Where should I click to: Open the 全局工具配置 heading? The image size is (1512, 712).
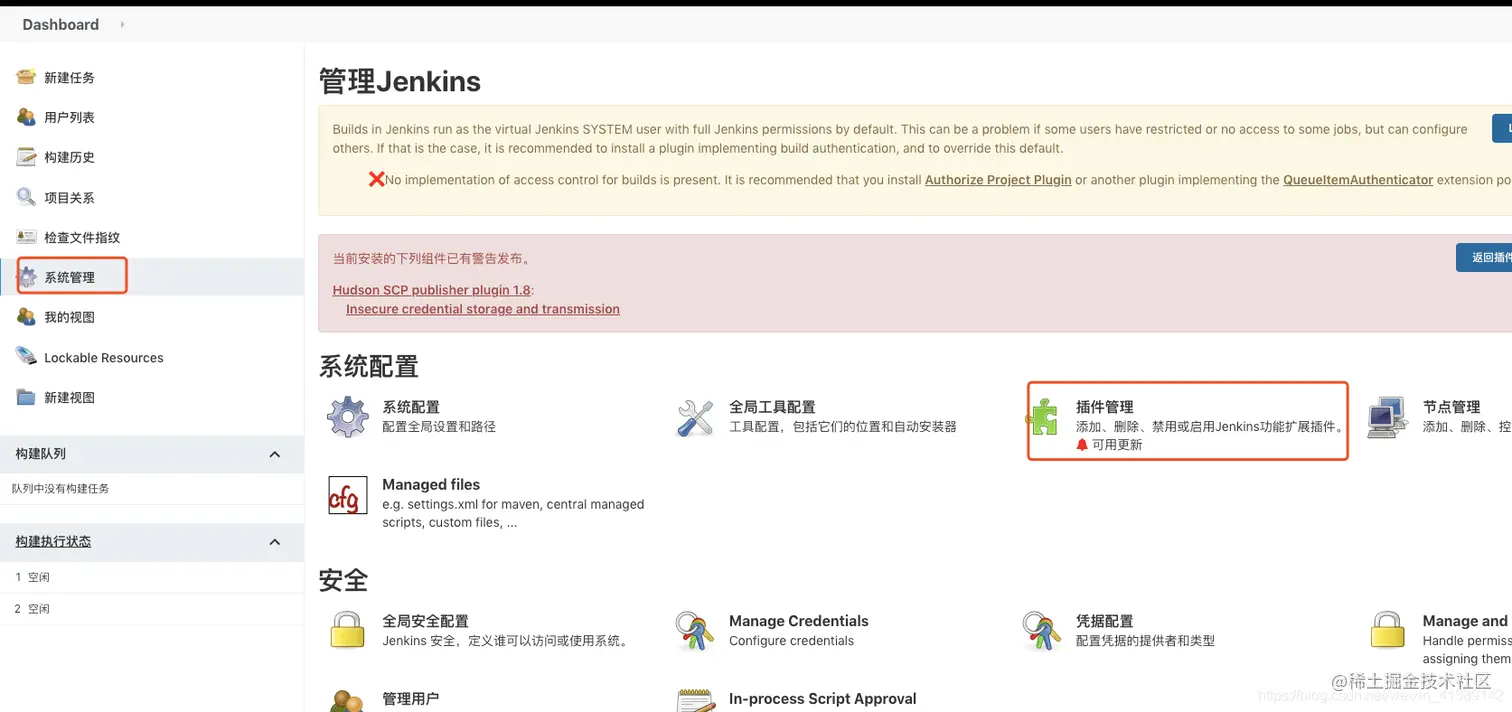[772, 407]
